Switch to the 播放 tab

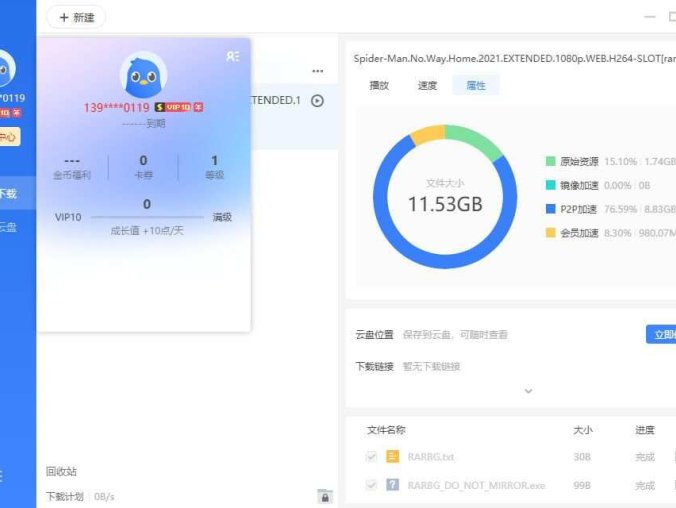coord(379,85)
